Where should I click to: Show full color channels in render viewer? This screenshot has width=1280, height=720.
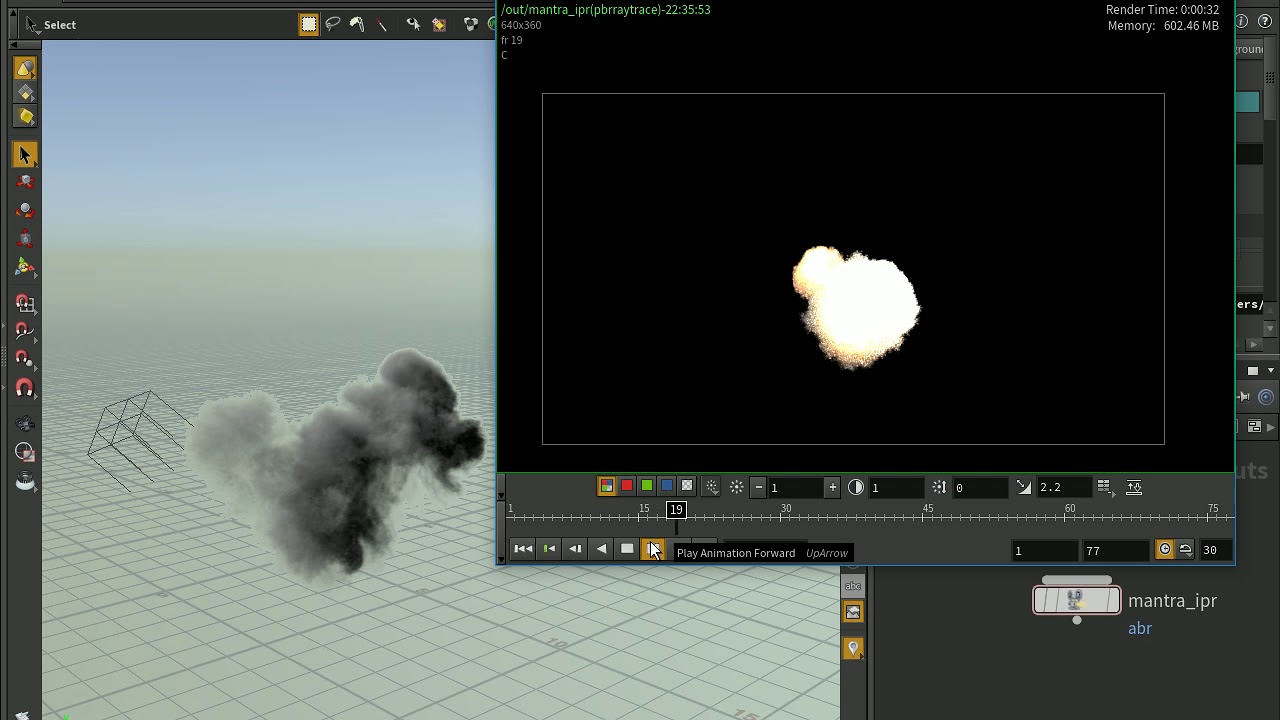607,487
